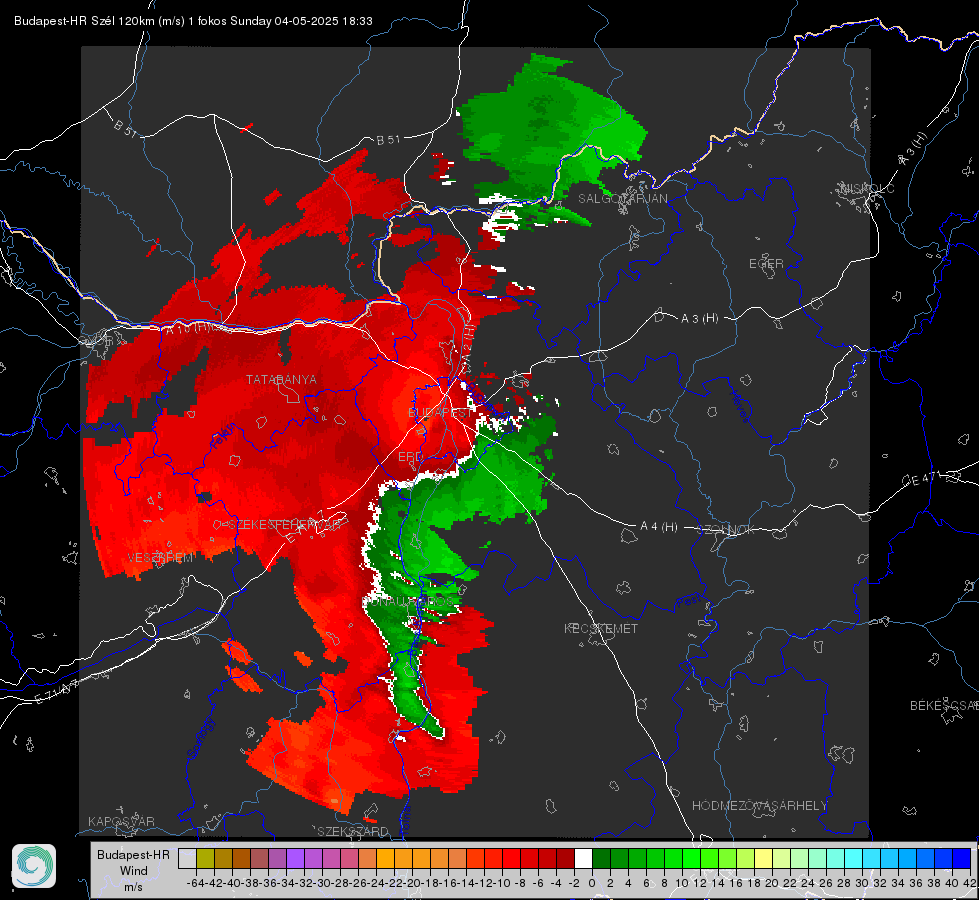Pick the dark blue last legend swatch
Screen dimensions: 979x900
[x=962, y=858]
